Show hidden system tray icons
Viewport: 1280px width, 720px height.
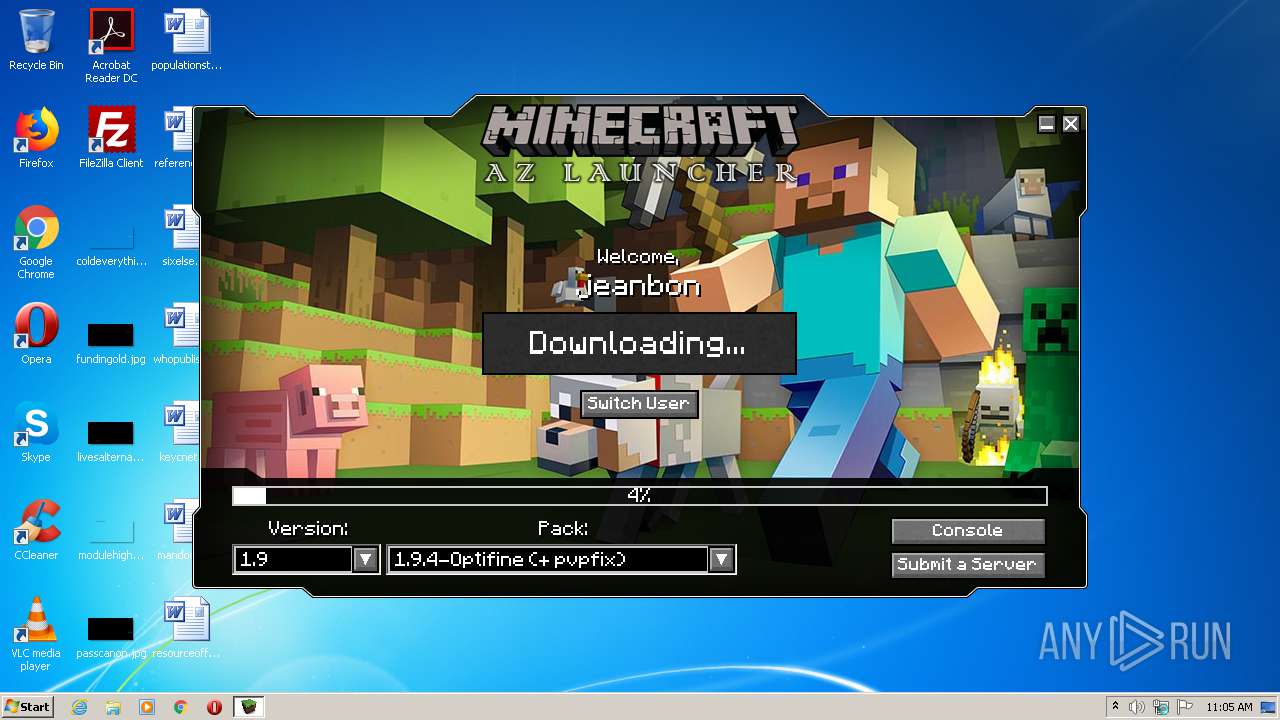click(1115, 707)
